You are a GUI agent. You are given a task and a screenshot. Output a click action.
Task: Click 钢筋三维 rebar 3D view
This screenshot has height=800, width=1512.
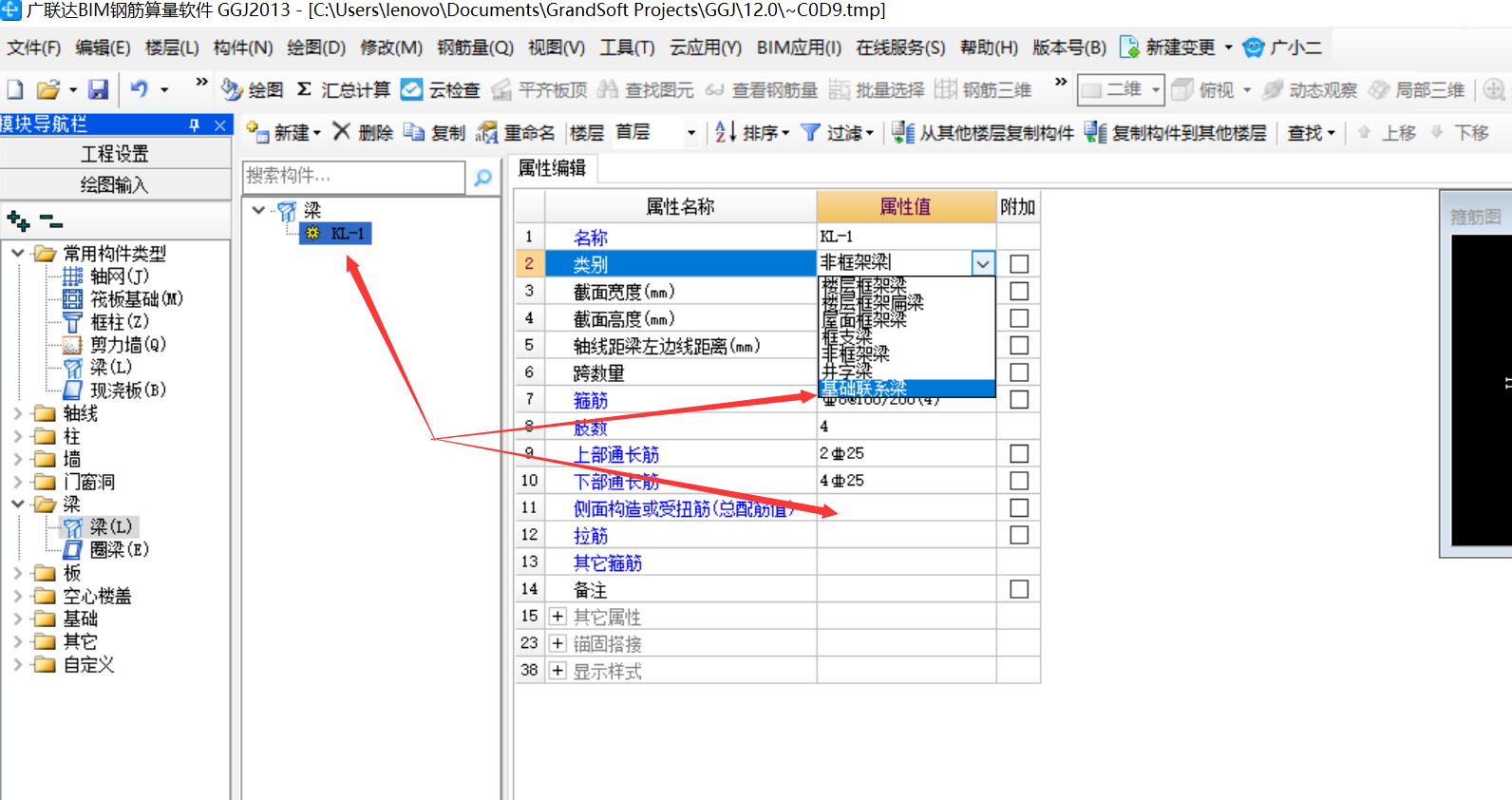click(x=983, y=89)
